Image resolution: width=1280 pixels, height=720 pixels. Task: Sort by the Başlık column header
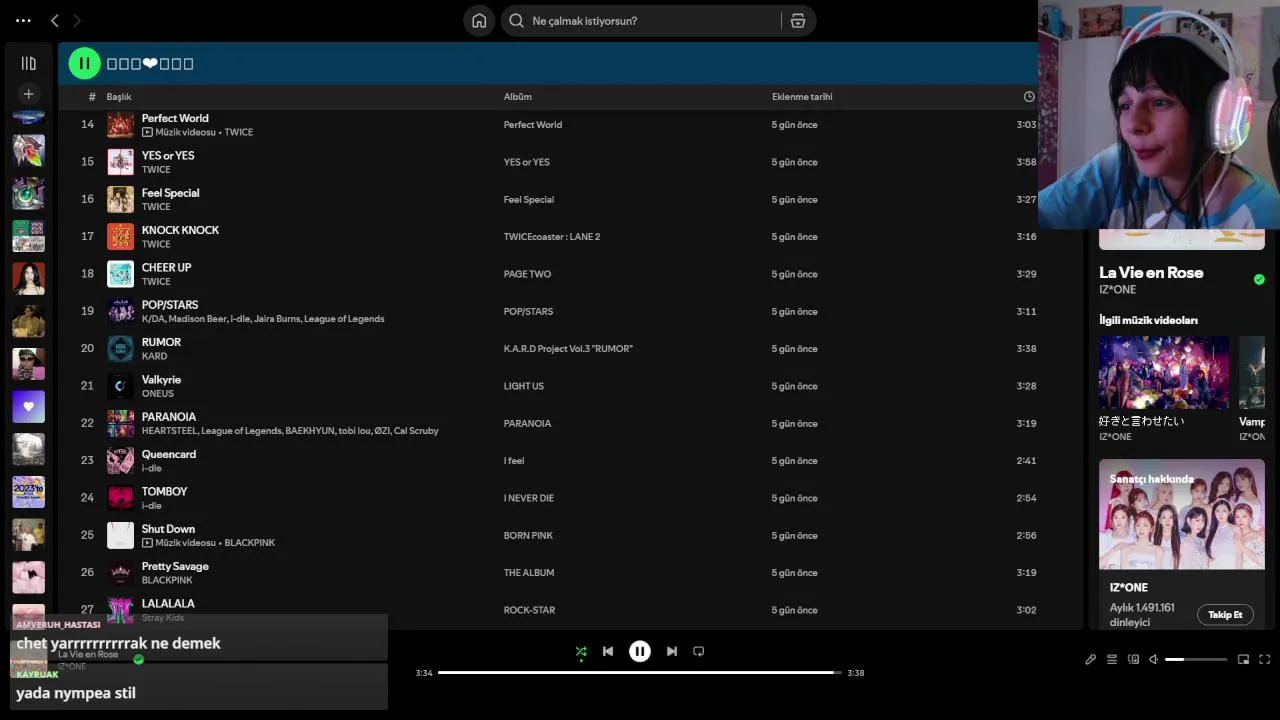[x=119, y=97]
